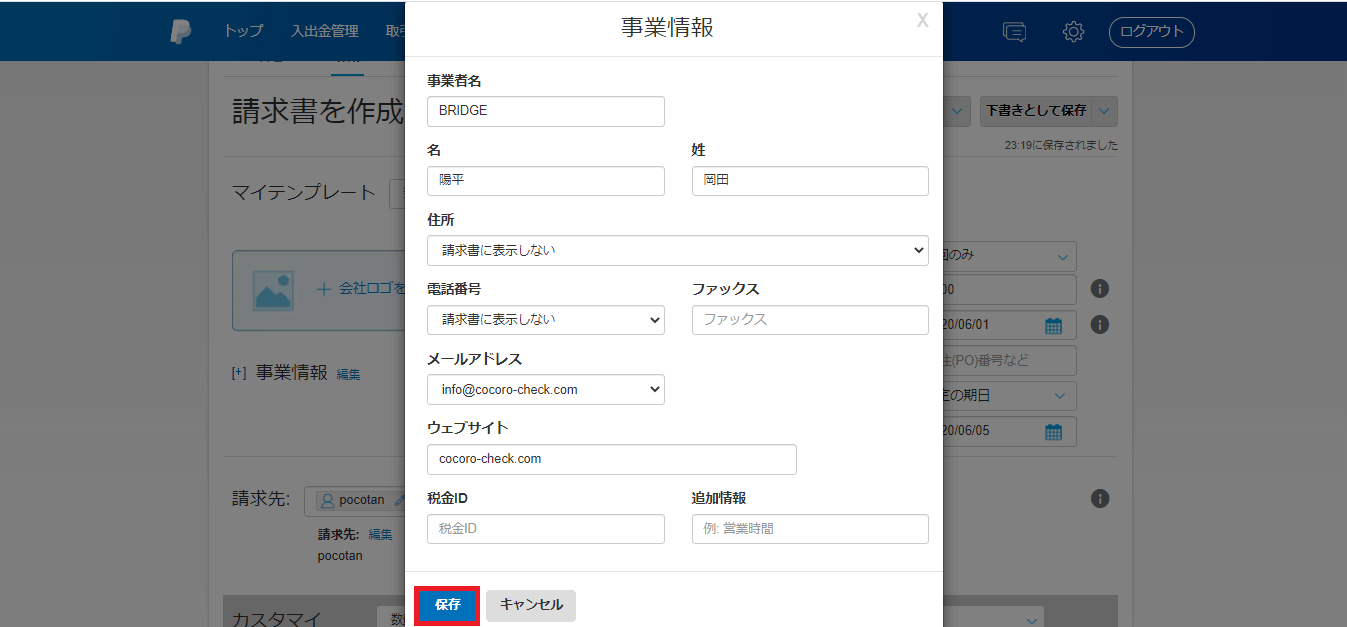Click the 事業者名 field containing BRIDGE
Viewport: 1347px width, 627px height.
545,111
